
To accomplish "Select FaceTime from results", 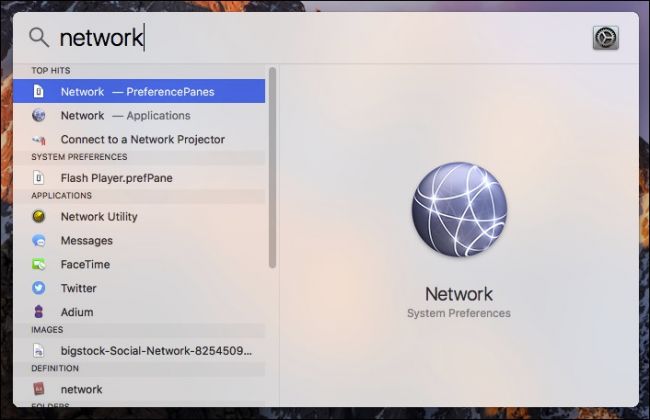I will click(x=139, y=264).
